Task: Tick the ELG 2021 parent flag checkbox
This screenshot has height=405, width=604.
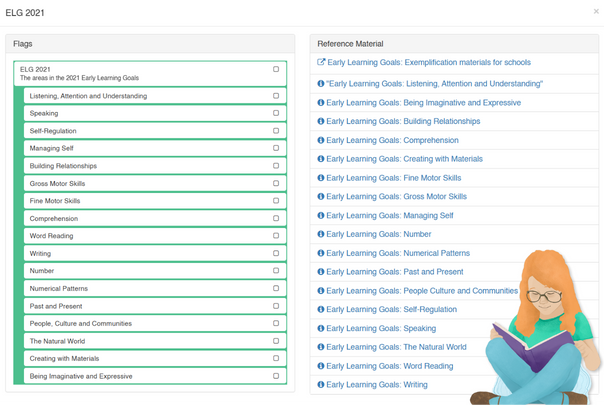Action: tap(276, 70)
